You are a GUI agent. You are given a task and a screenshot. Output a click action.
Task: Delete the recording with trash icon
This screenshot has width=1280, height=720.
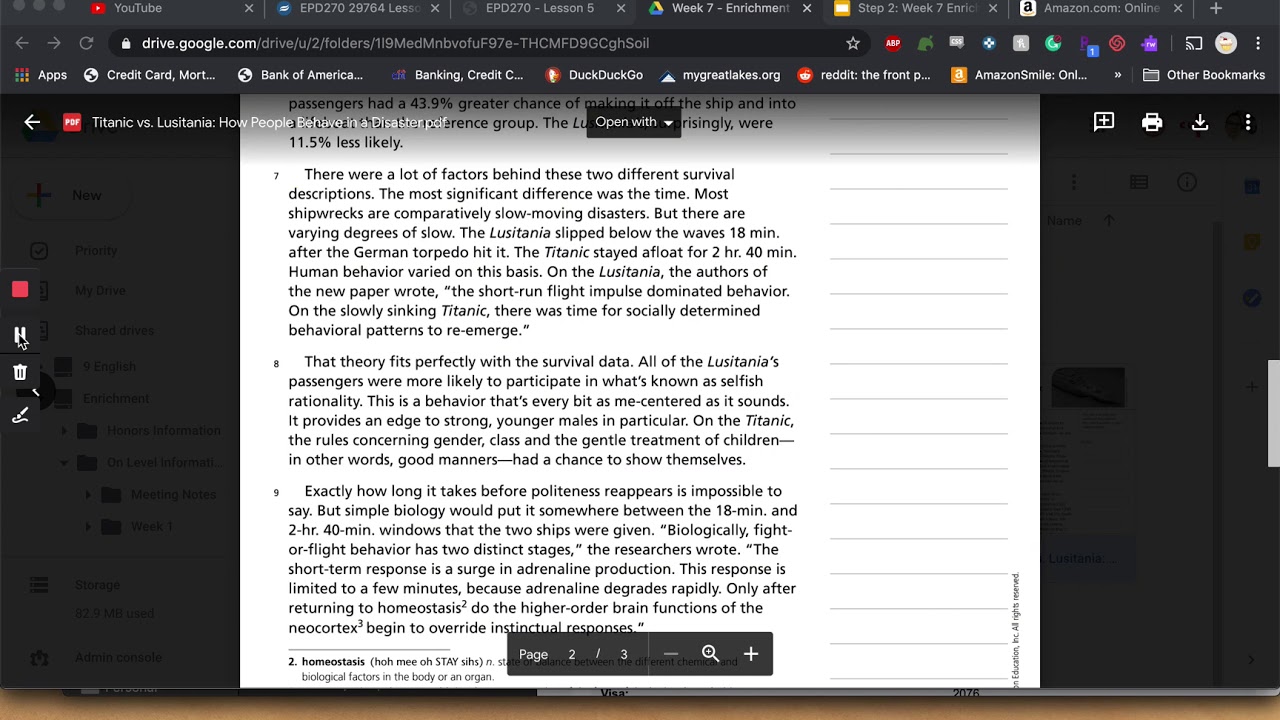point(20,373)
